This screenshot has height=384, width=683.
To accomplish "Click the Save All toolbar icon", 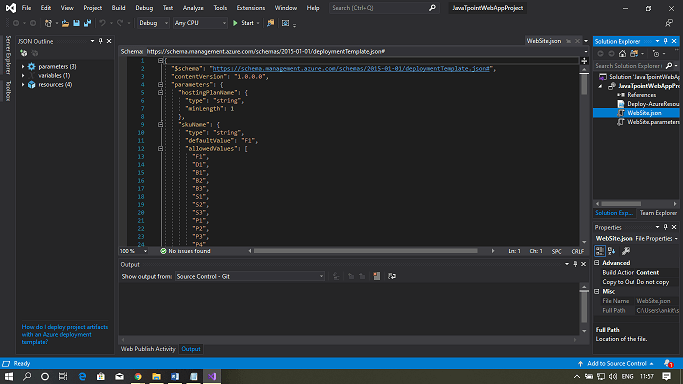I will pyautogui.click(x=88, y=23).
